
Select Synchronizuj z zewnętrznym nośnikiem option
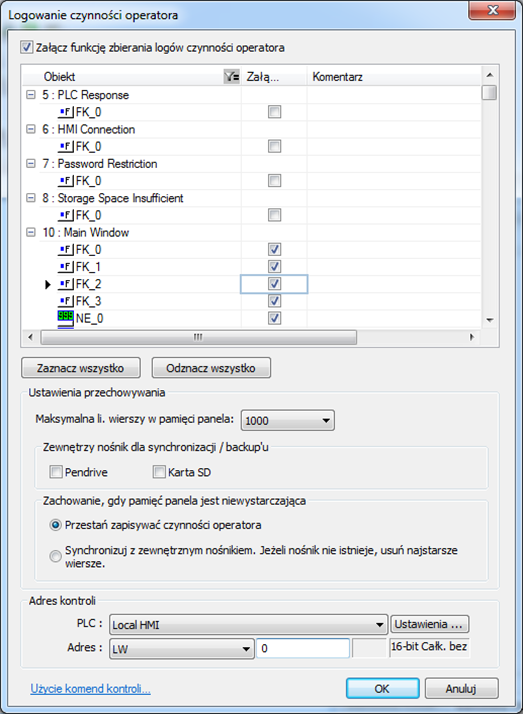coord(56,556)
